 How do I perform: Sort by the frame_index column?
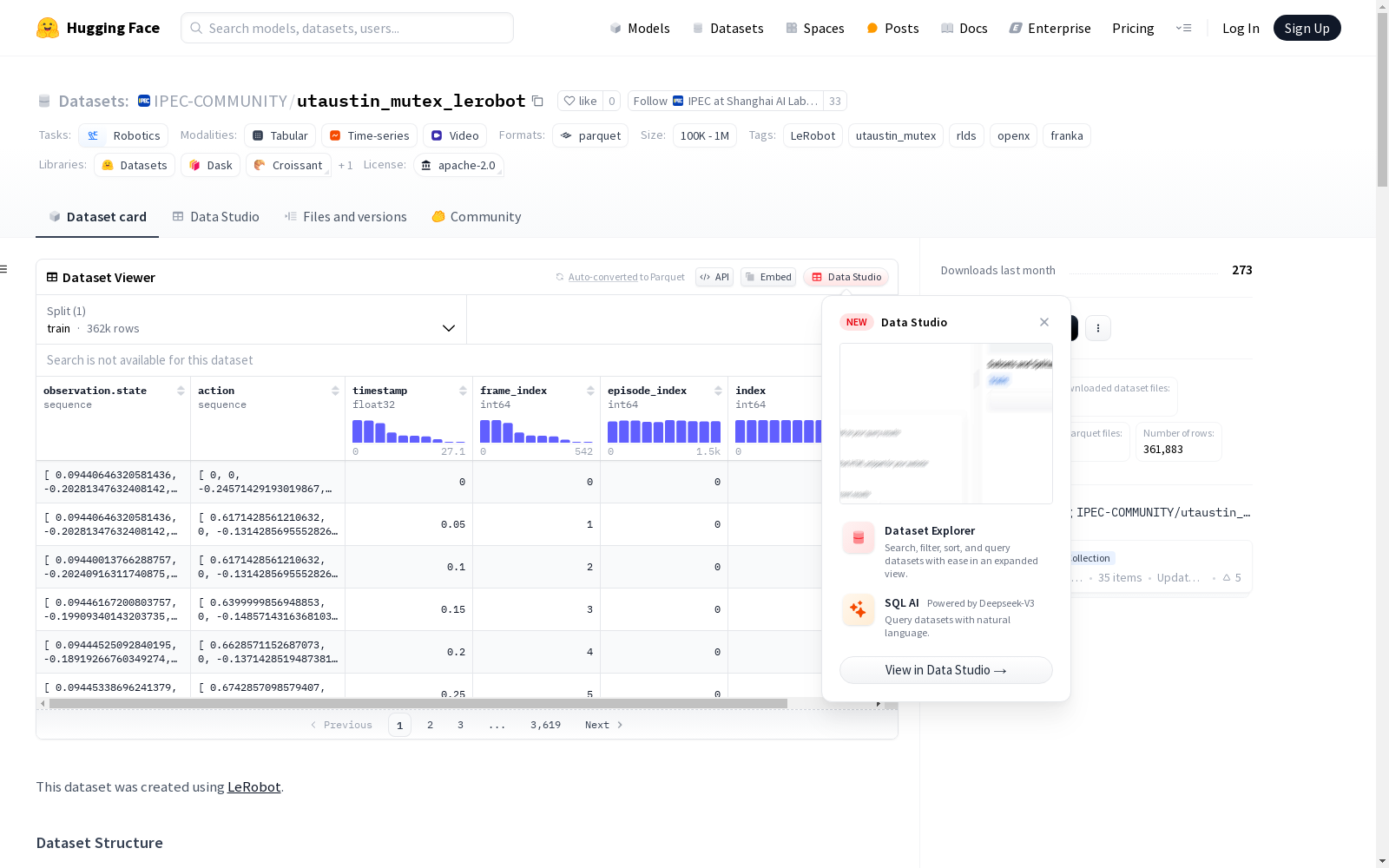[x=590, y=391]
